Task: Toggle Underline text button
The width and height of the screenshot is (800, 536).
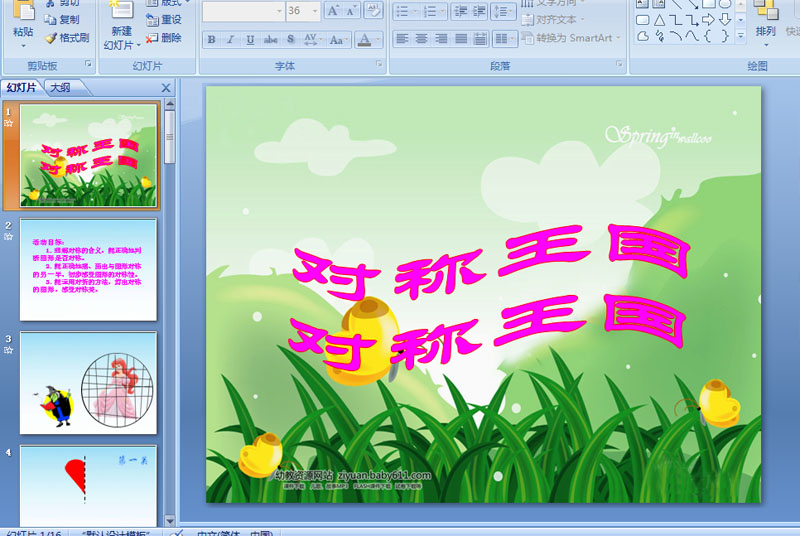Action: (250, 40)
